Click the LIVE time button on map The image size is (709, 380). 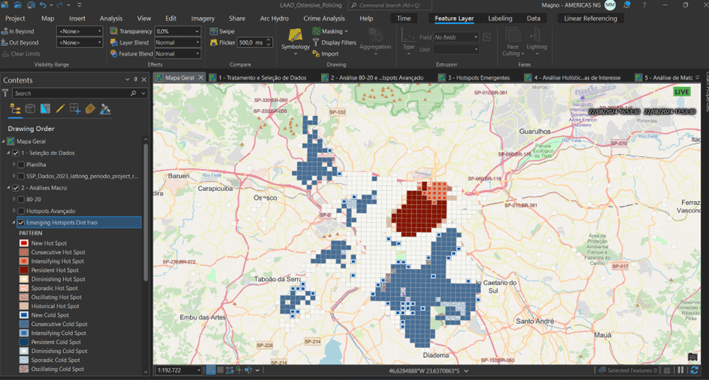tap(682, 92)
